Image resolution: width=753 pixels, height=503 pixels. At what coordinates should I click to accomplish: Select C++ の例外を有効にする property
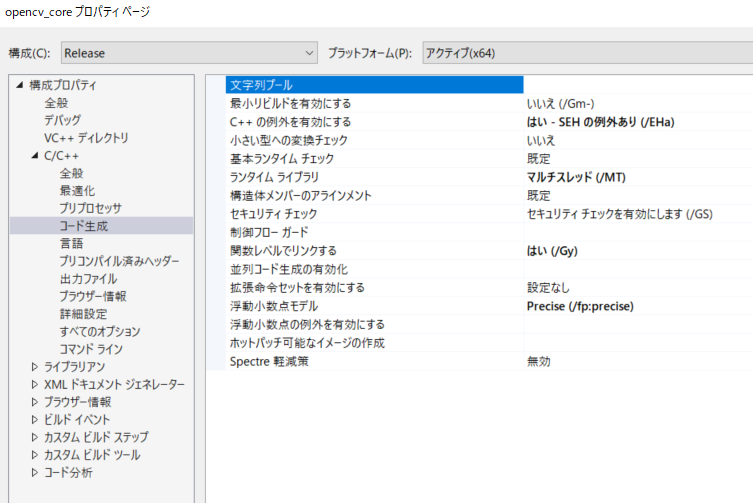pyautogui.click(x=290, y=122)
